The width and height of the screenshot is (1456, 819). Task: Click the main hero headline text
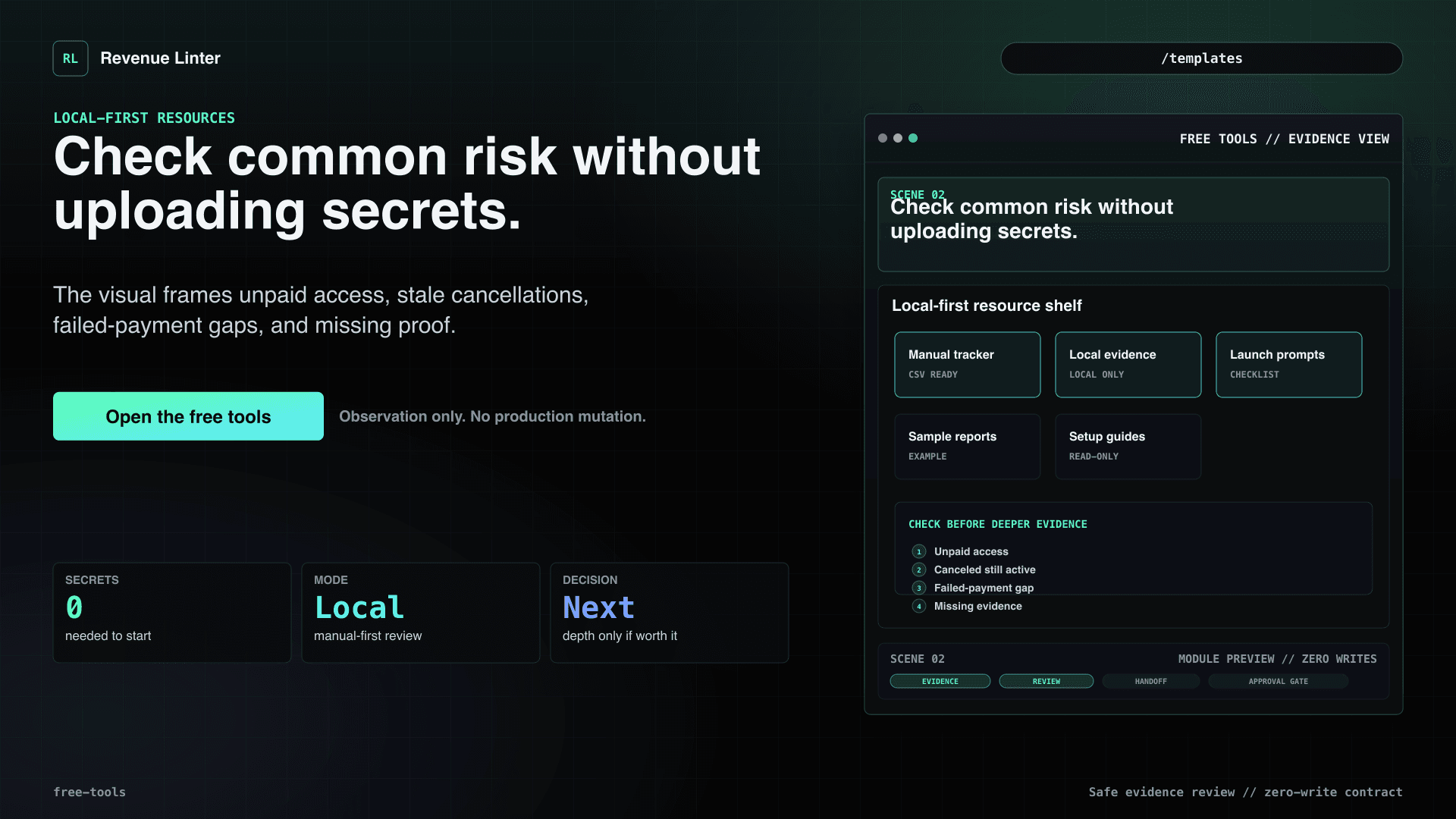tap(407, 184)
